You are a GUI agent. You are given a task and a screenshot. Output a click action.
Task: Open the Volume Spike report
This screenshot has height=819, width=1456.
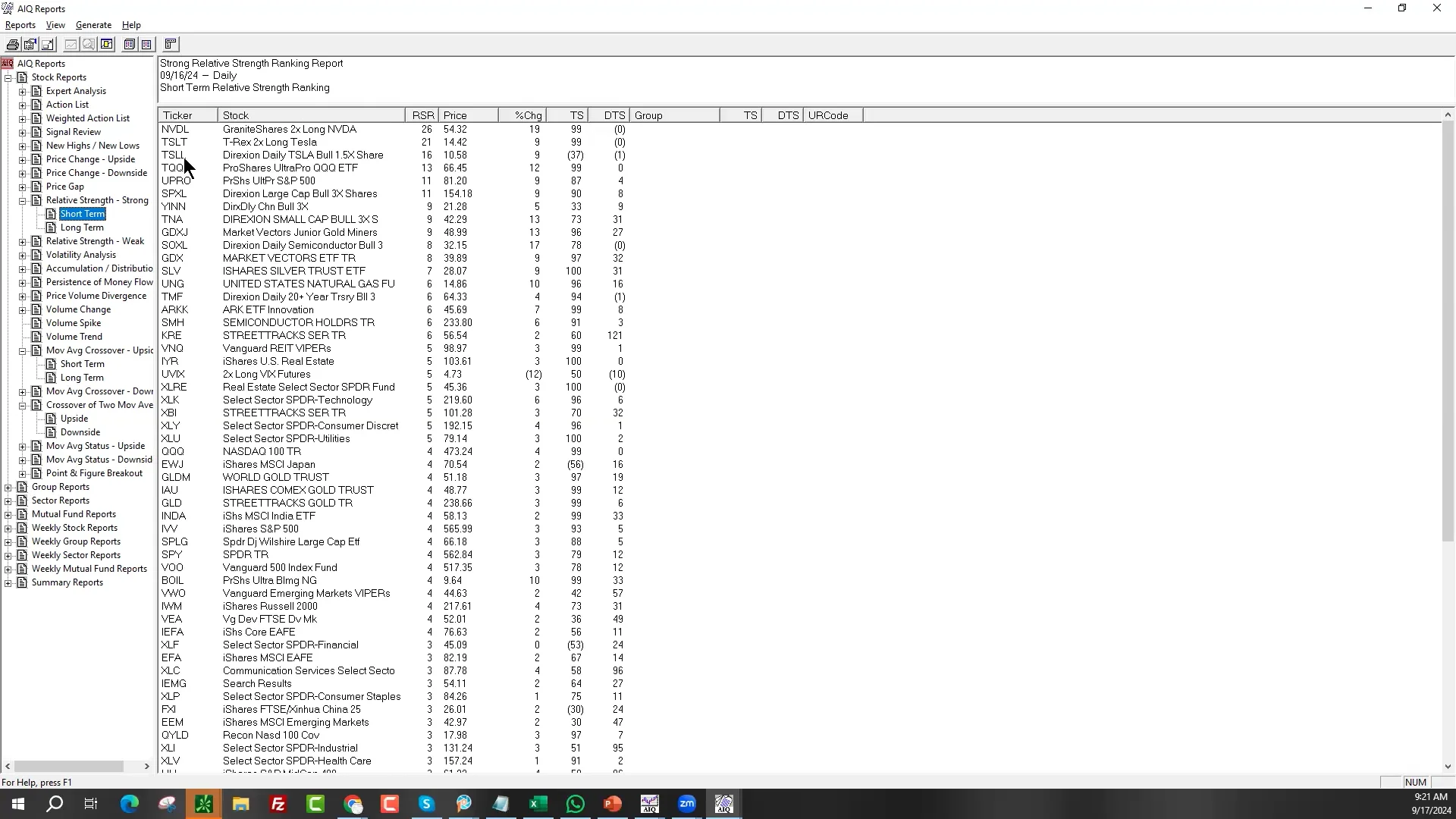[x=73, y=323]
